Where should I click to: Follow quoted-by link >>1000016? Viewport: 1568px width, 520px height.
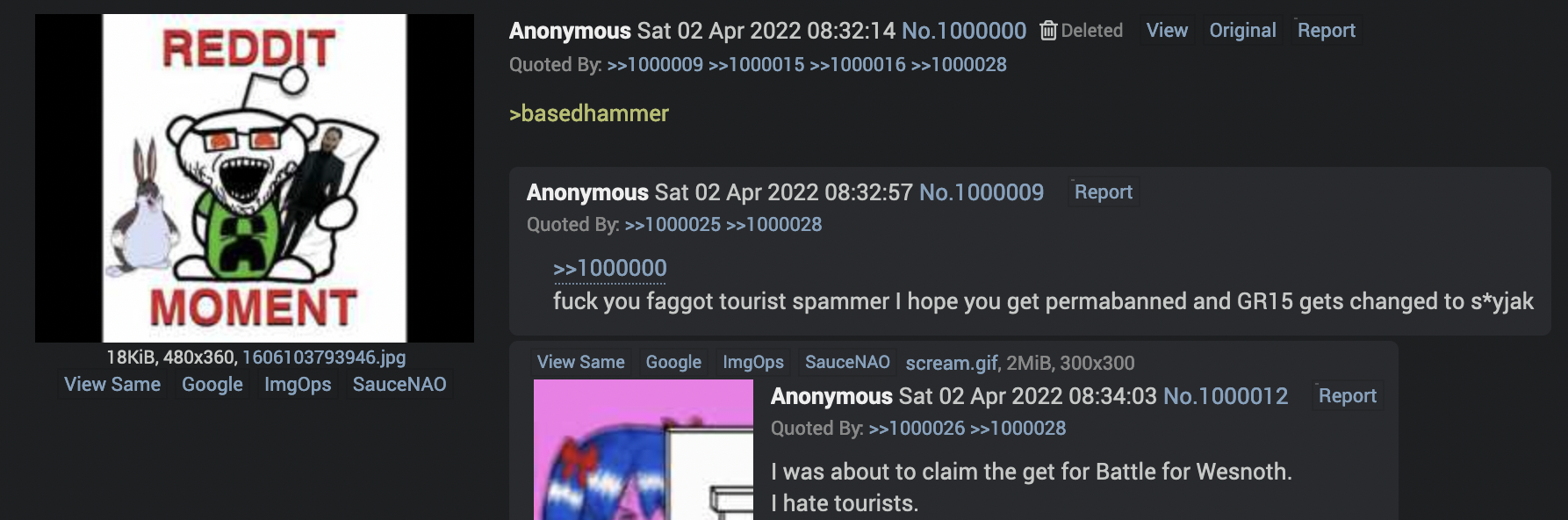(x=858, y=65)
